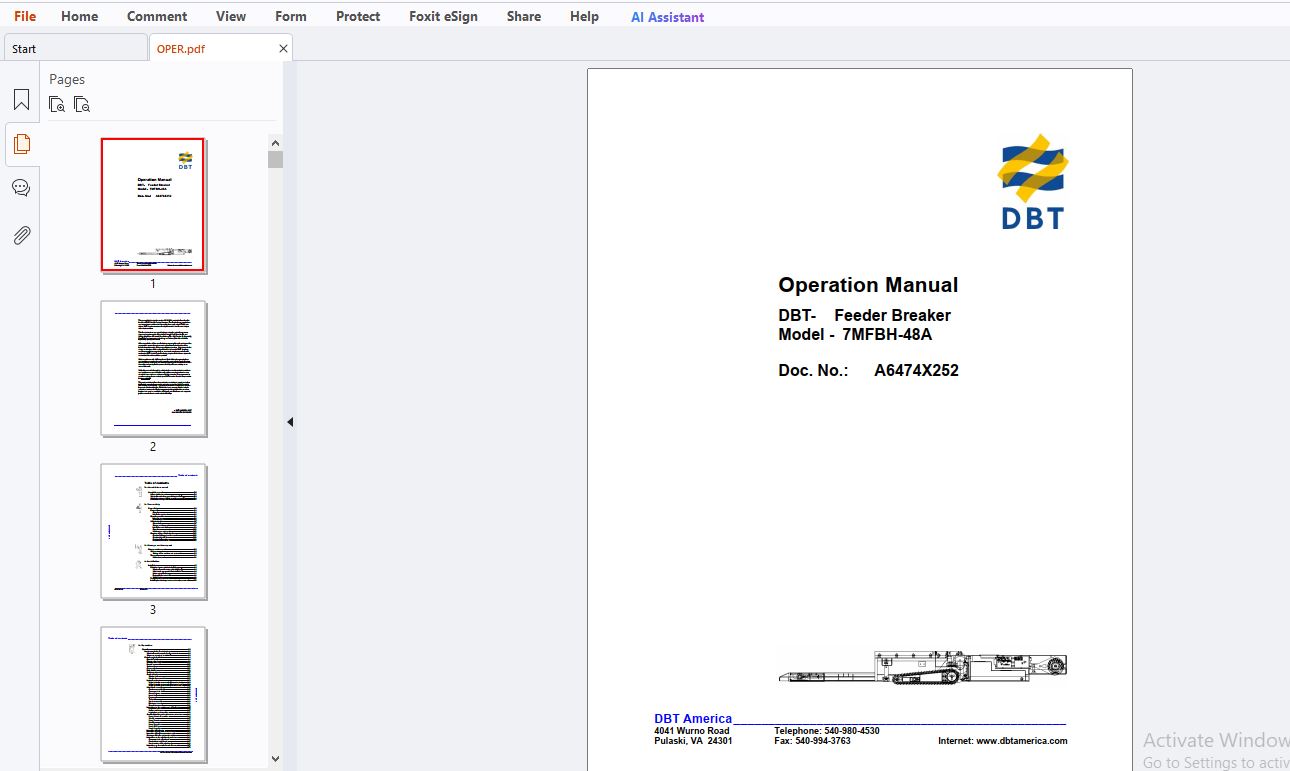The image size is (1290, 771).
Task: Click the Doc. No. A6474X252 text
Action: [868, 370]
